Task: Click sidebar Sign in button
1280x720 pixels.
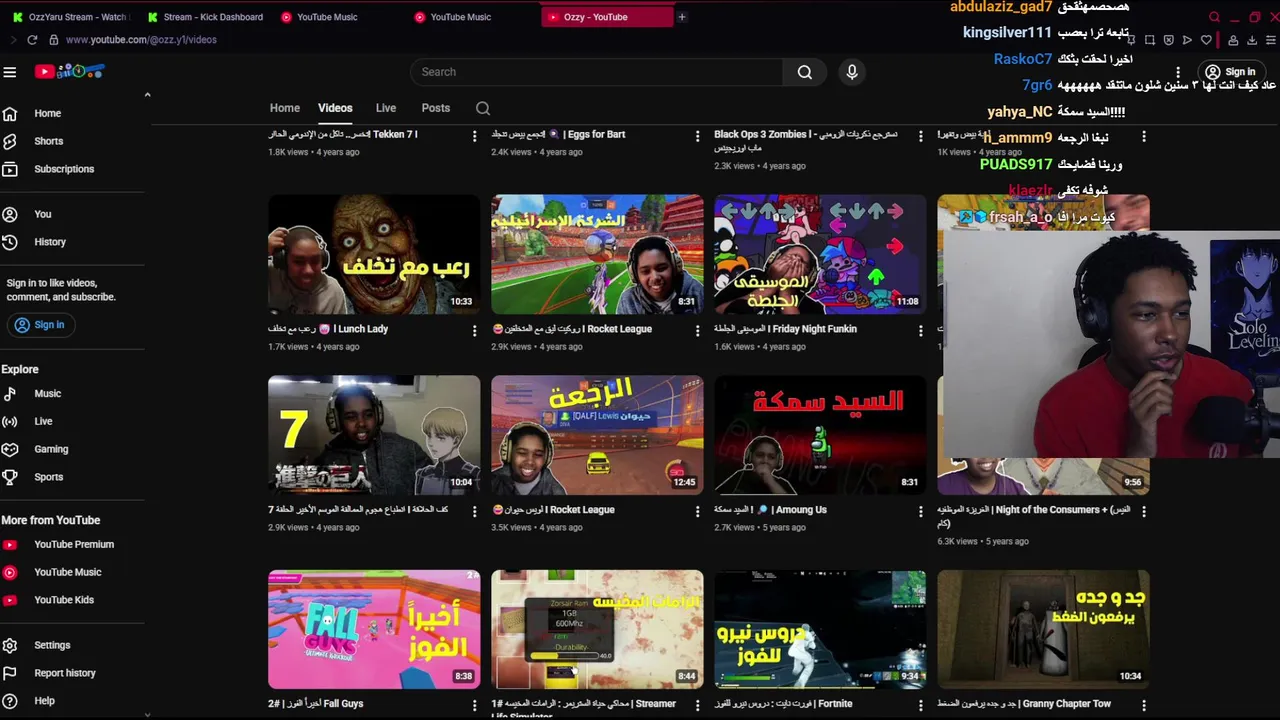Action: coord(40,325)
